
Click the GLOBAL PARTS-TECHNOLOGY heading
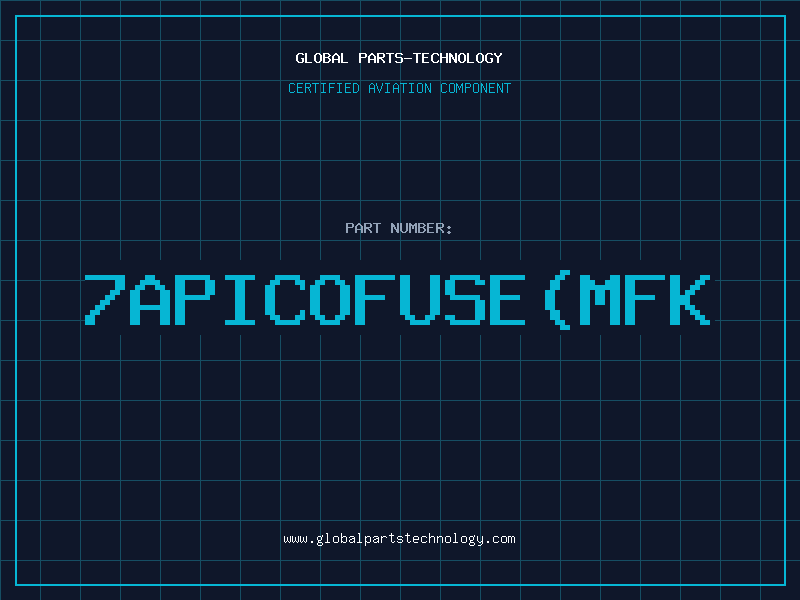point(399,58)
